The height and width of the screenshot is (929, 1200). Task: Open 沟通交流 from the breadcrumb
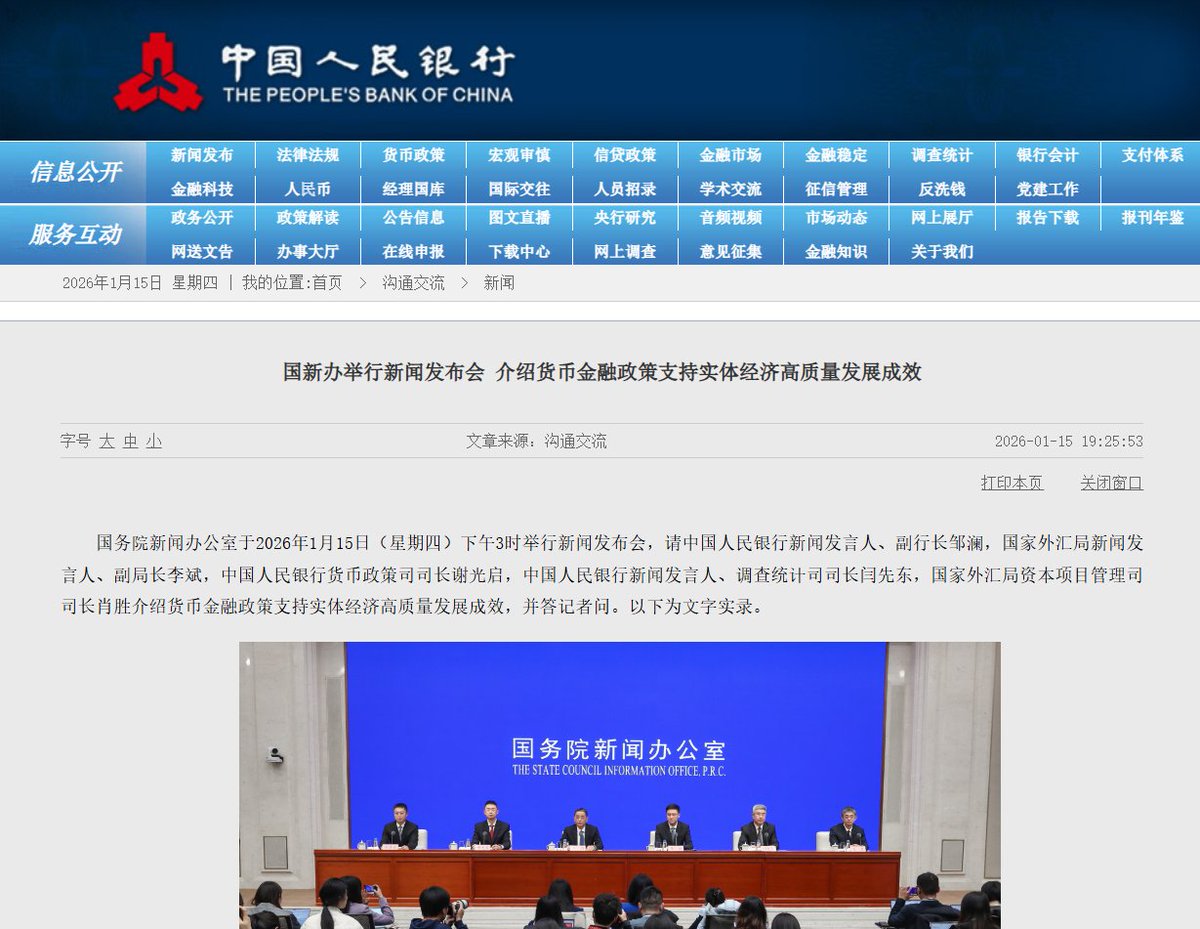pos(415,283)
